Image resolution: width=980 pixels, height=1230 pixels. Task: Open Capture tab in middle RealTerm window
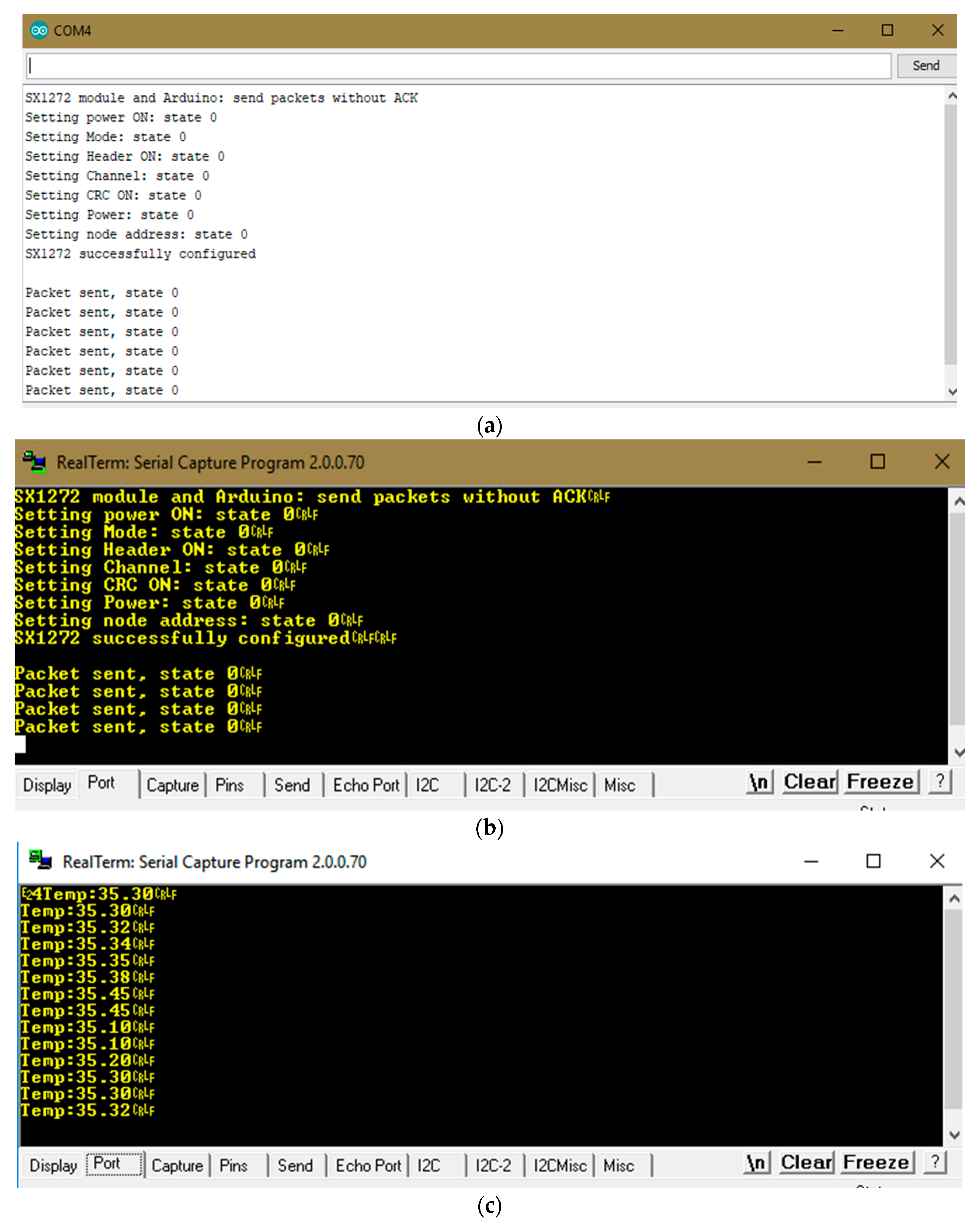coord(172,785)
